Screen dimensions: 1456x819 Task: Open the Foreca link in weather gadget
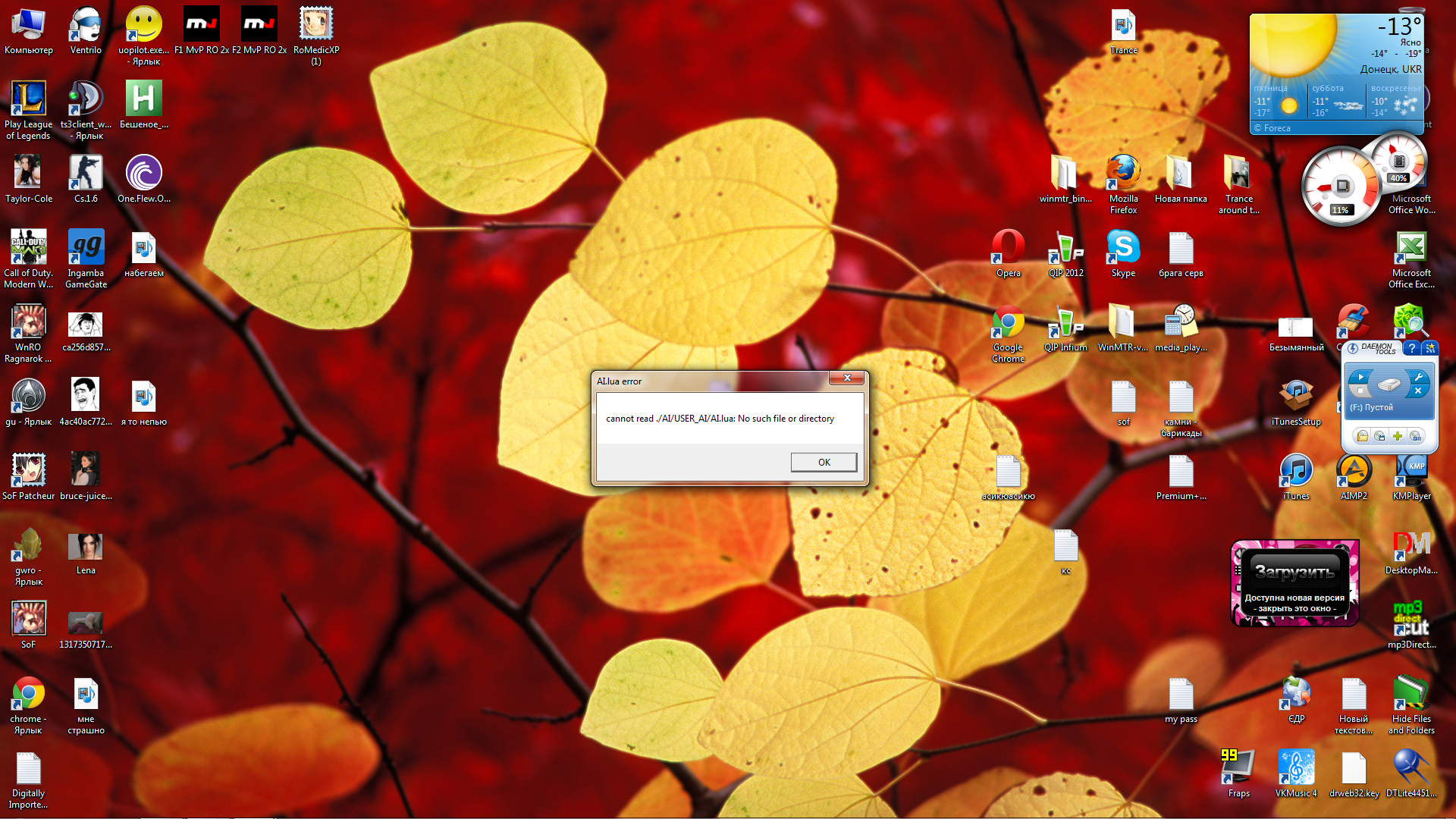point(1272,128)
